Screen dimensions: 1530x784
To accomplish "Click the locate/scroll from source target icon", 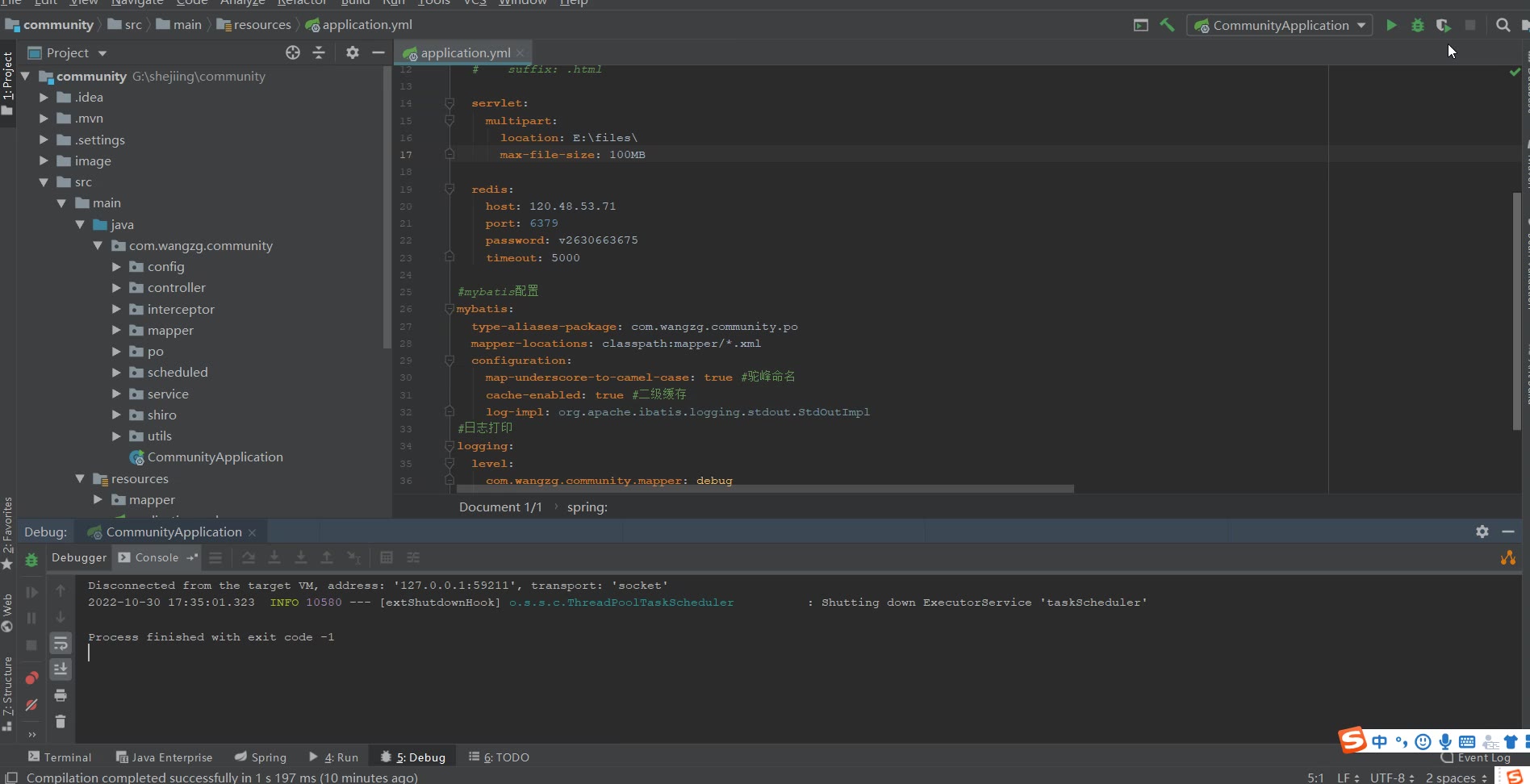I will tap(293, 53).
